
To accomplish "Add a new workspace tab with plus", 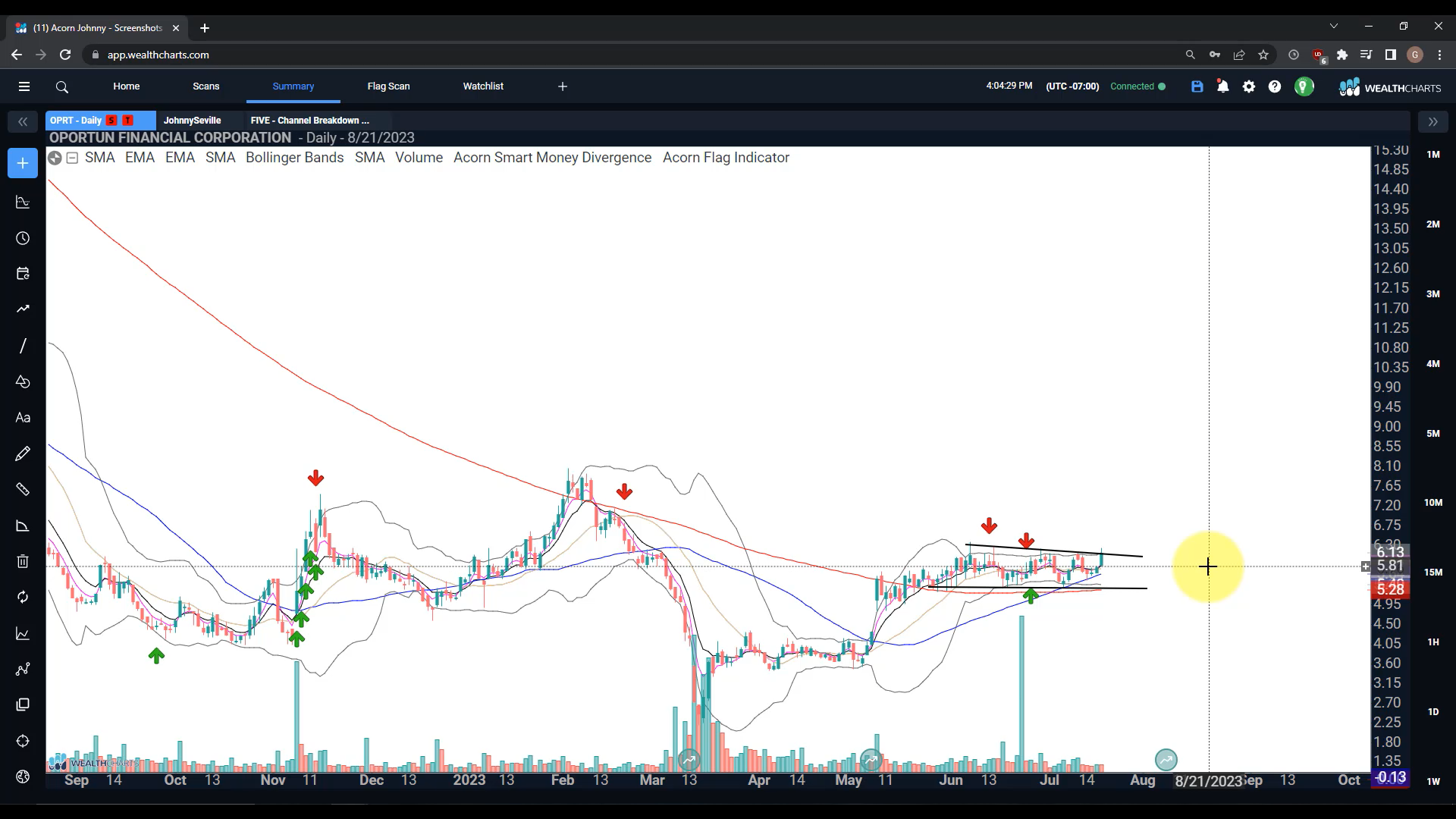I will 563,86.
